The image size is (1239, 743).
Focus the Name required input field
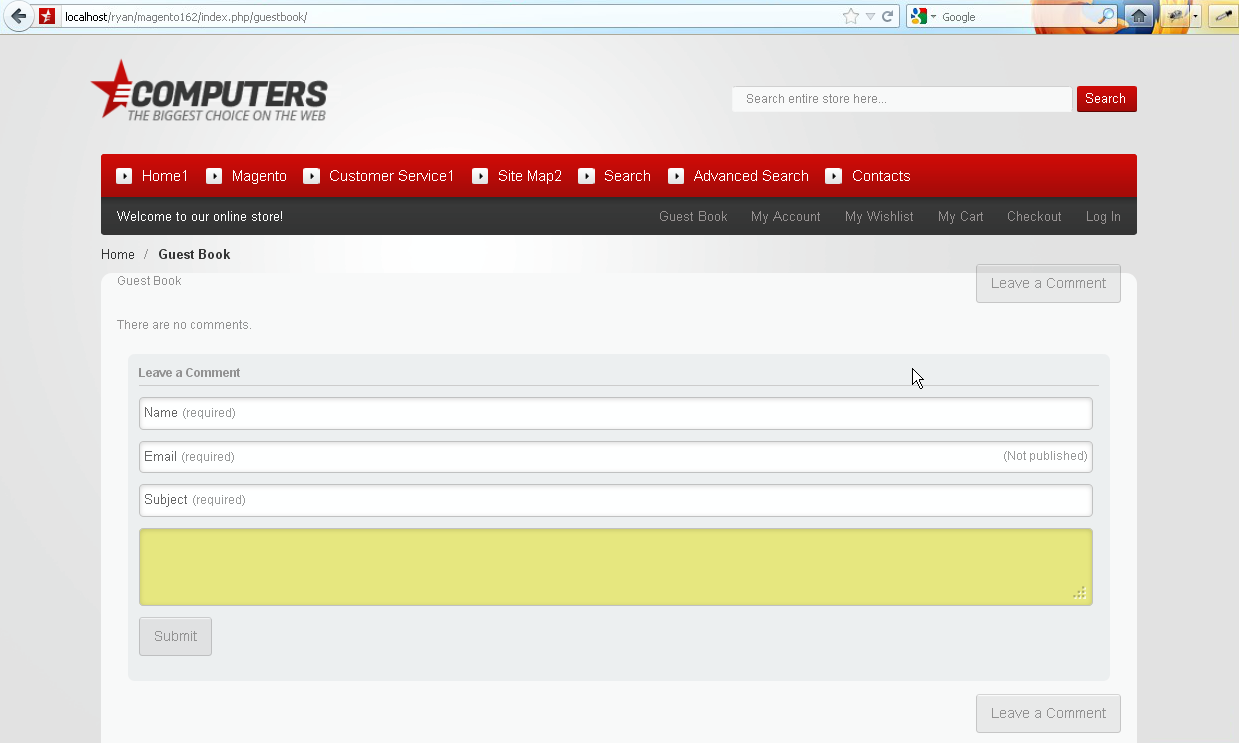click(615, 413)
